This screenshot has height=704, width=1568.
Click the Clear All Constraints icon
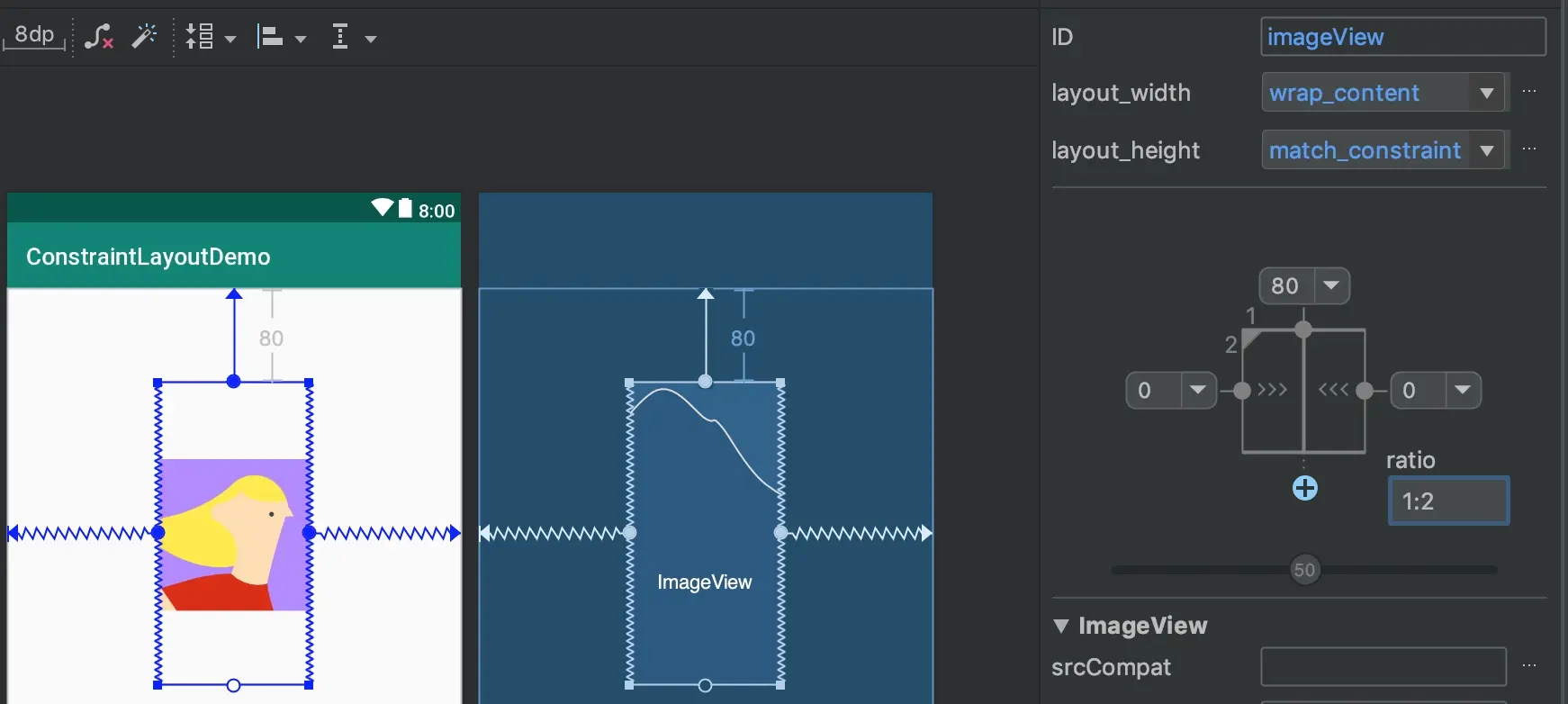99,37
